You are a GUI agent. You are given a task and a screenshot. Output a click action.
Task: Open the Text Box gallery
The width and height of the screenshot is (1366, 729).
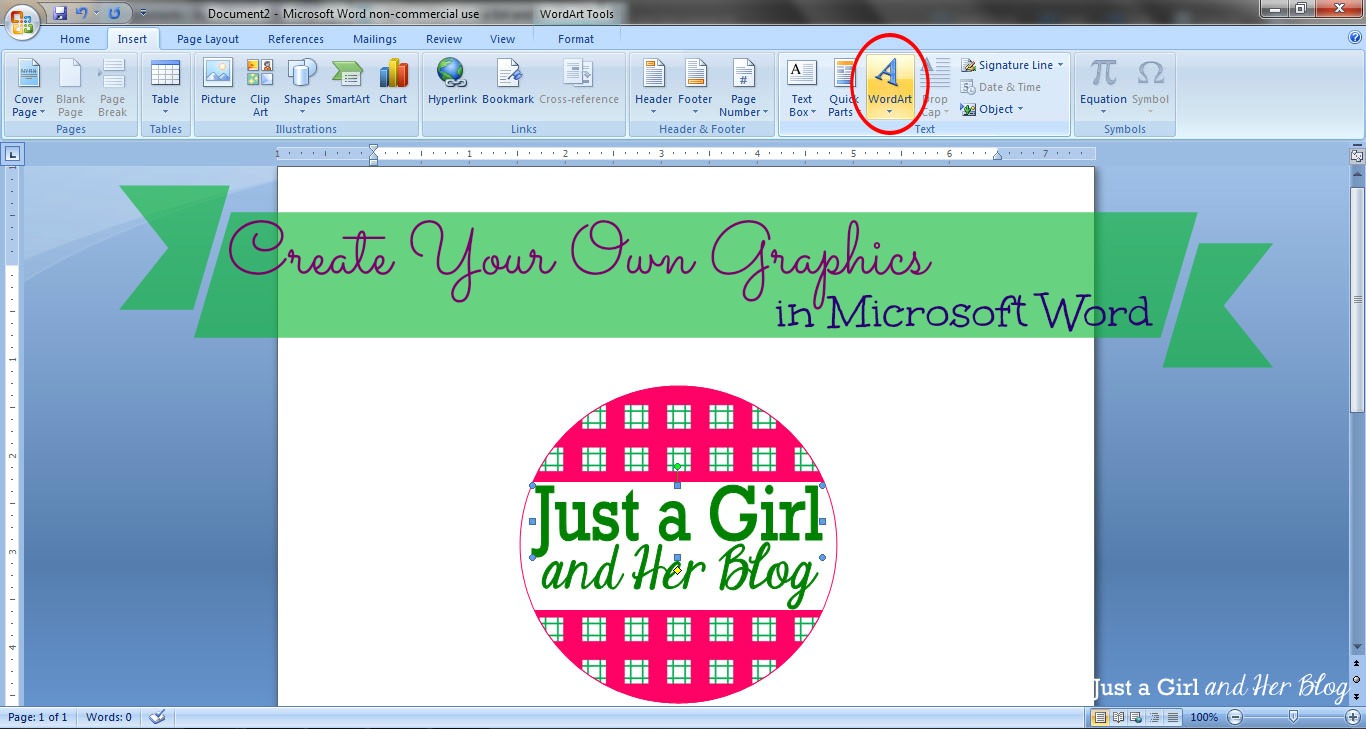coord(802,89)
